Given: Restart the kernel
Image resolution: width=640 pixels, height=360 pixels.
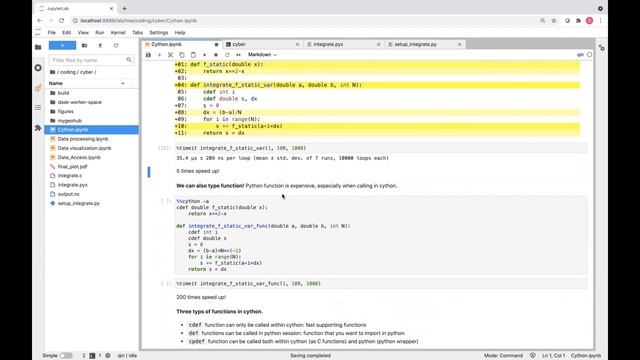Looking at the screenshot, I should point(227,55).
